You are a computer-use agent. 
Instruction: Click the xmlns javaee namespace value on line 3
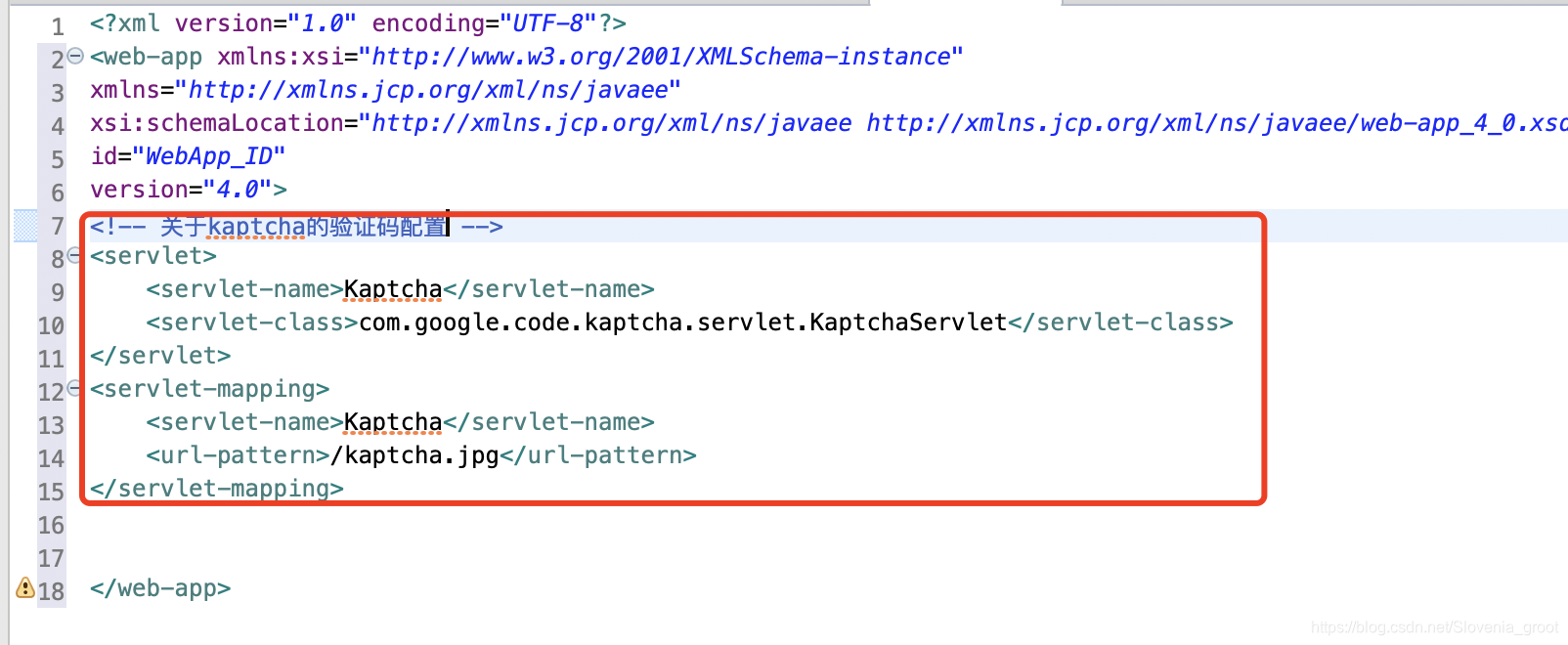pos(428,90)
